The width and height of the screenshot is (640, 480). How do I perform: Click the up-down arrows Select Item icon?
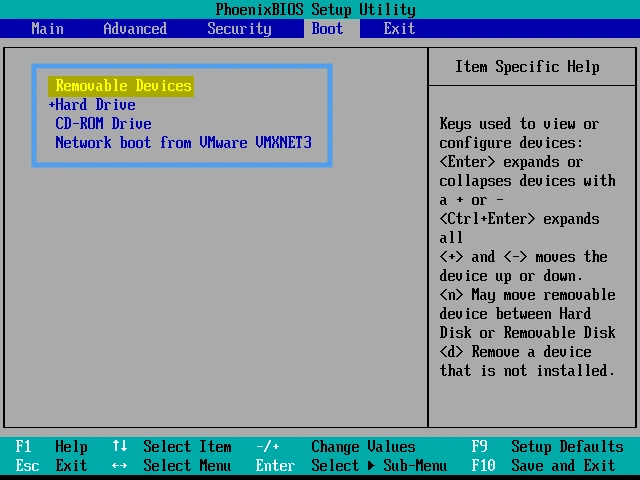[120, 446]
